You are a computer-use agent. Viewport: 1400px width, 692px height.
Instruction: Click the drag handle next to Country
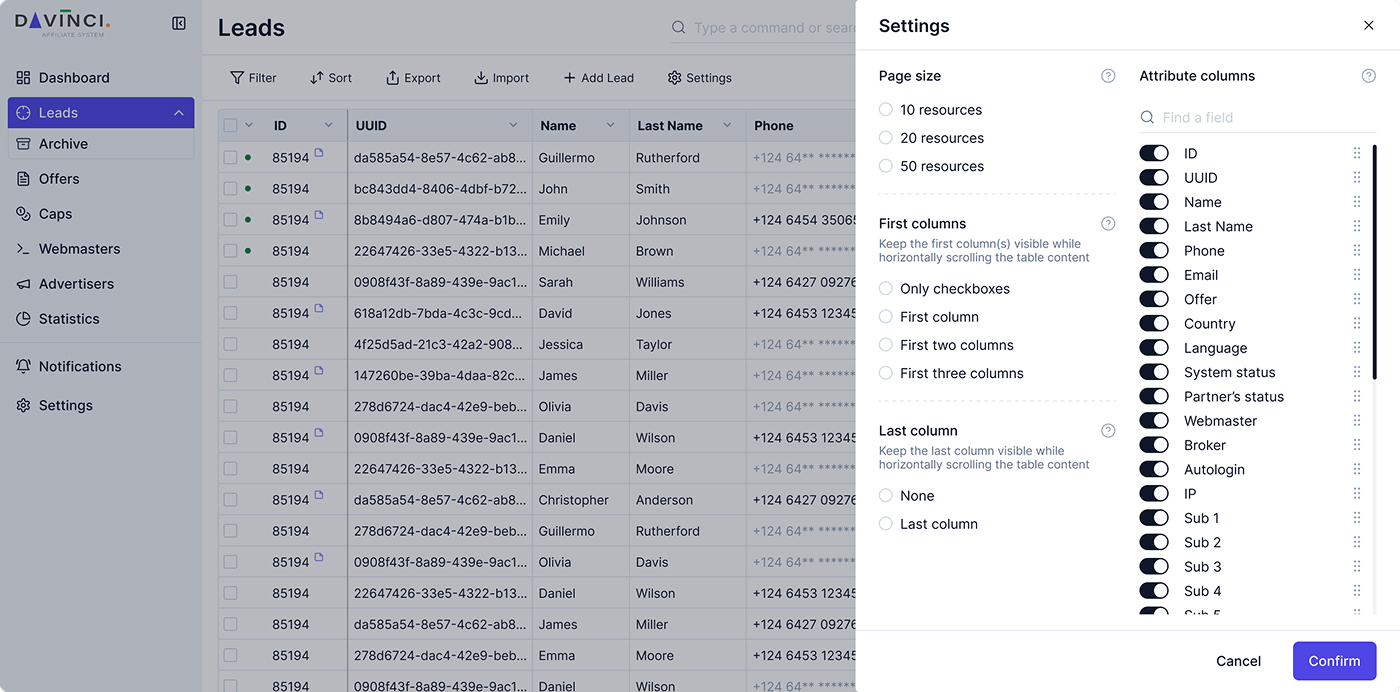pos(1357,324)
